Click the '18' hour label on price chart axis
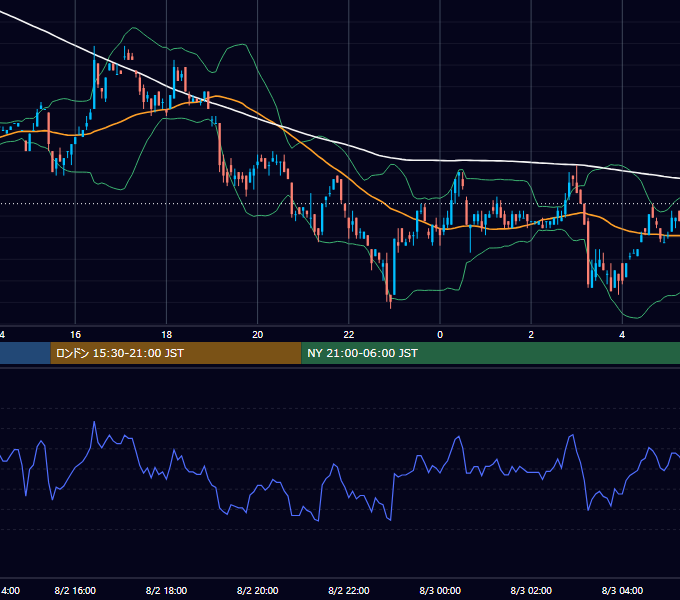The height and width of the screenshot is (600, 680). pyautogui.click(x=167, y=335)
